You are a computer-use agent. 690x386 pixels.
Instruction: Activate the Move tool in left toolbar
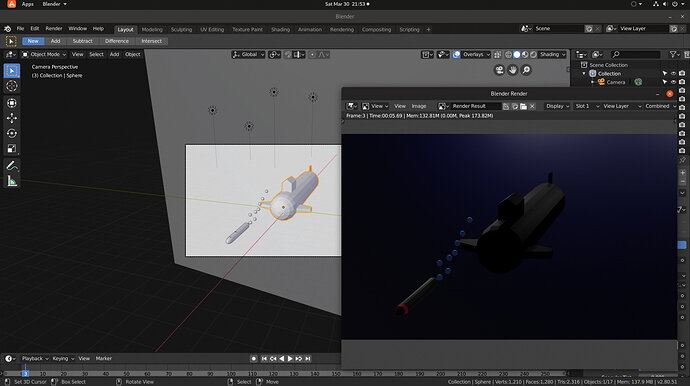[12, 118]
